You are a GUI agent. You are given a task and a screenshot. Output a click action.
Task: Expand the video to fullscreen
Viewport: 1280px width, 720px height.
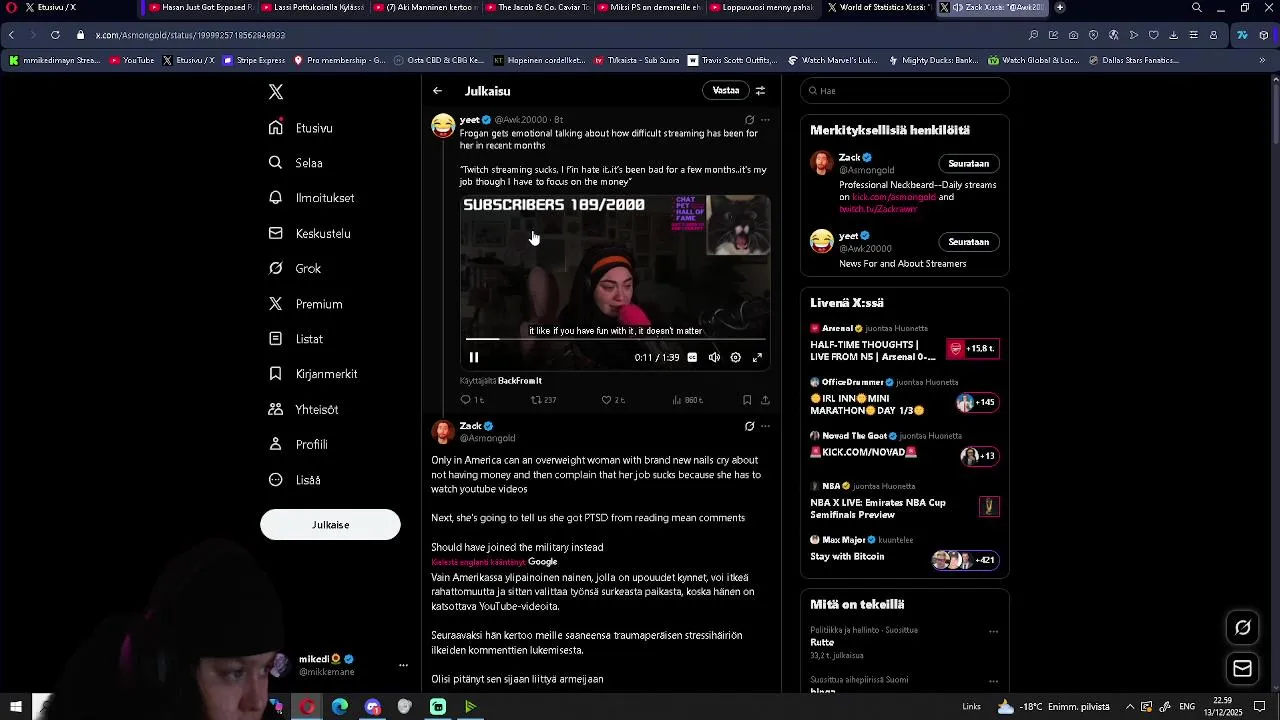[757, 357]
